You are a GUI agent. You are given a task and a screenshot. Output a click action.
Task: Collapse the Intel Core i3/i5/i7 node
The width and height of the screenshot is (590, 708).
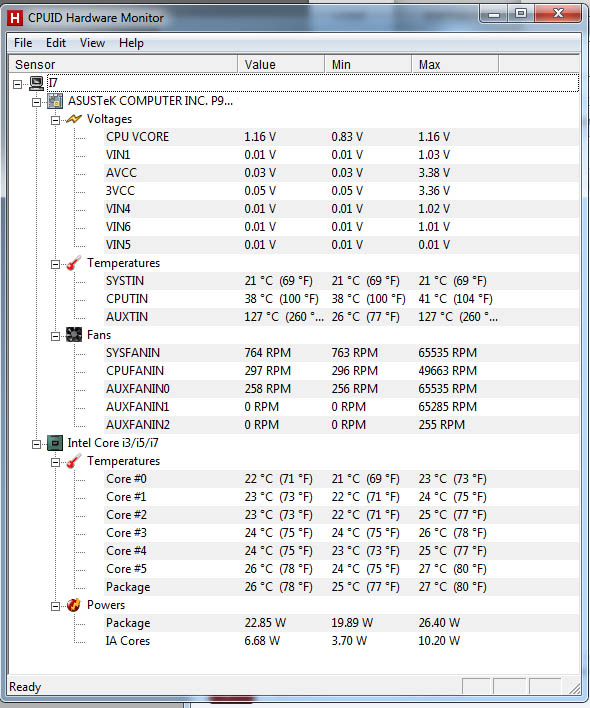37,444
